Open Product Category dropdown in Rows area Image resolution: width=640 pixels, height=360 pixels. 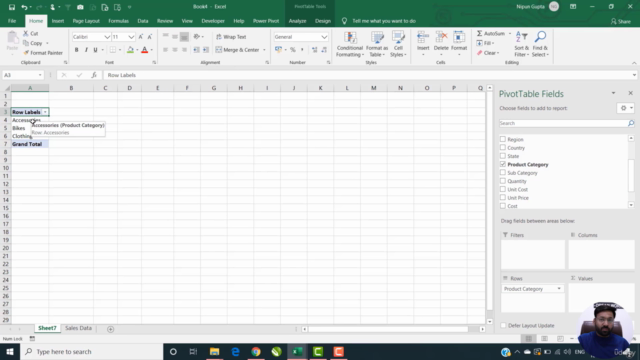pyautogui.click(x=559, y=289)
